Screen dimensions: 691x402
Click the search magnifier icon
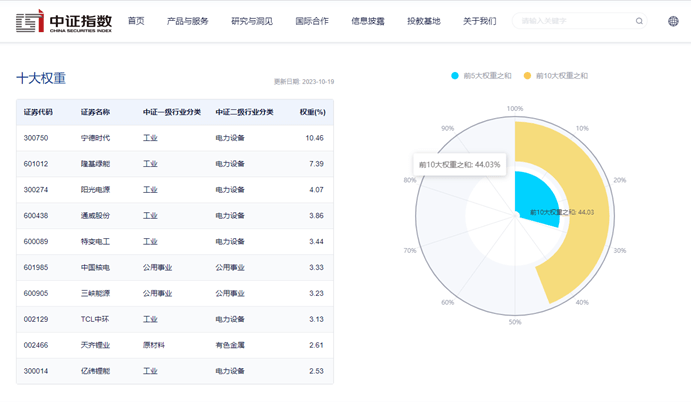(639, 21)
